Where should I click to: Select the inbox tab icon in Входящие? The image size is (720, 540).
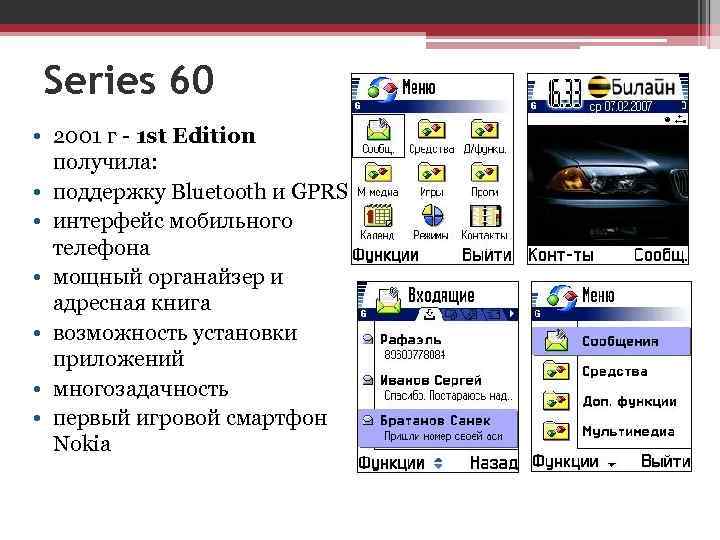429,314
